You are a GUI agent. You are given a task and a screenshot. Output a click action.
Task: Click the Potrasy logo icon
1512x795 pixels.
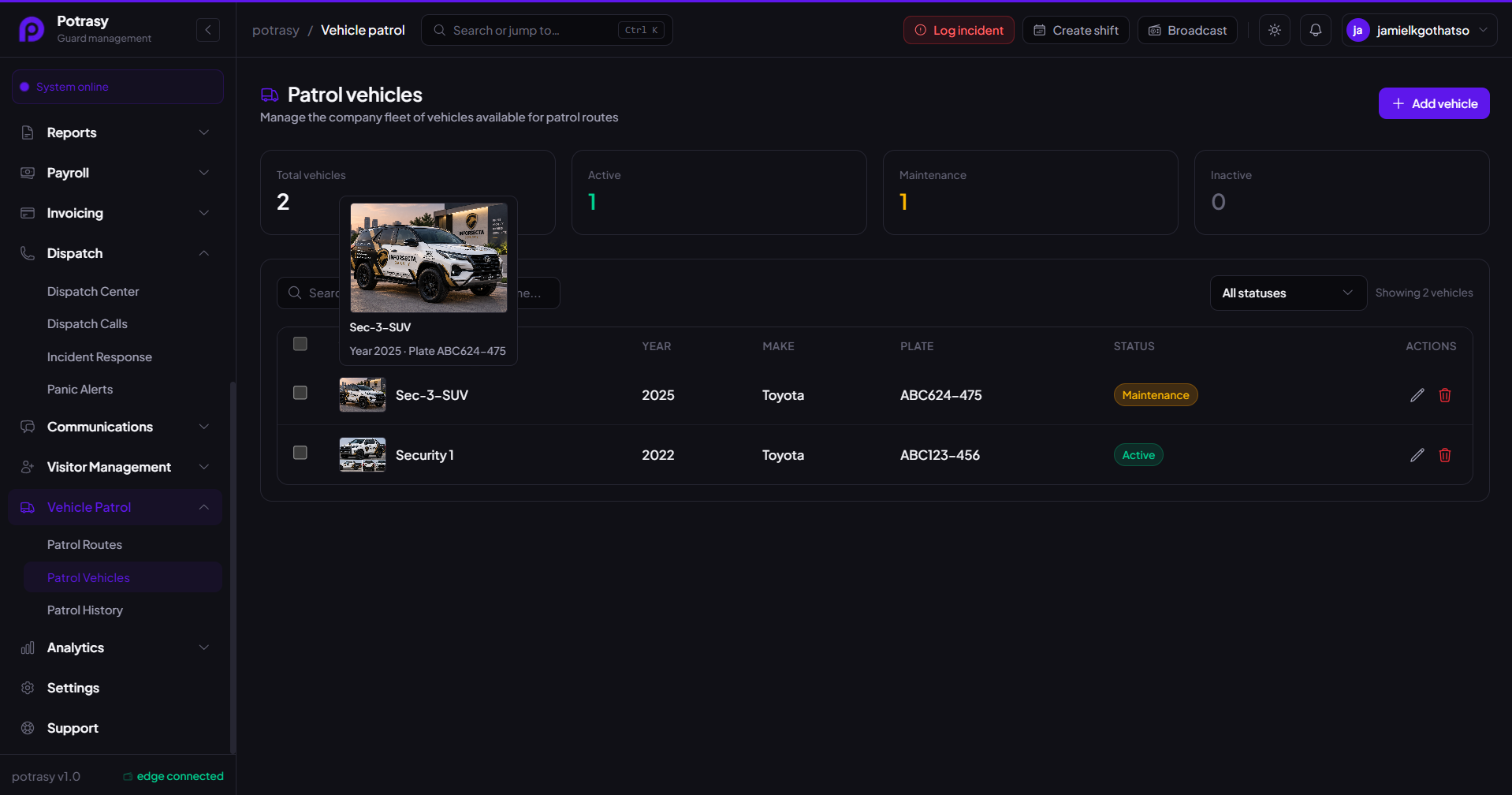click(32, 29)
